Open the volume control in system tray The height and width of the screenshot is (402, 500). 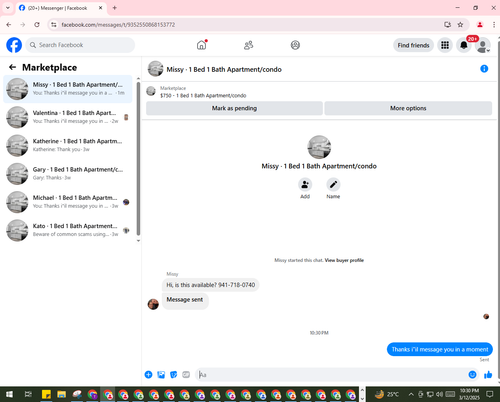[x=439, y=395]
